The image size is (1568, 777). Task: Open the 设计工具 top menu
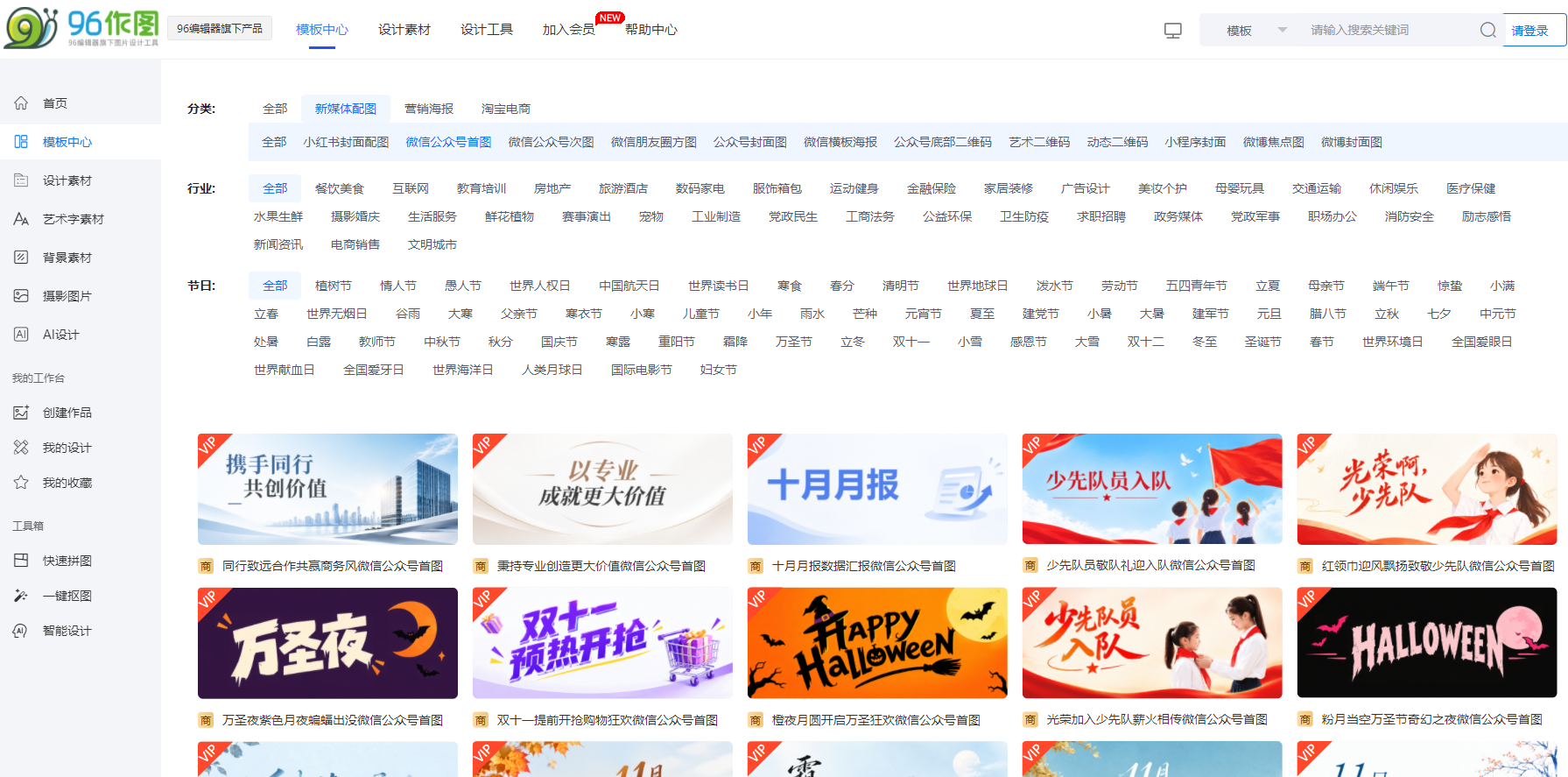[x=487, y=29]
